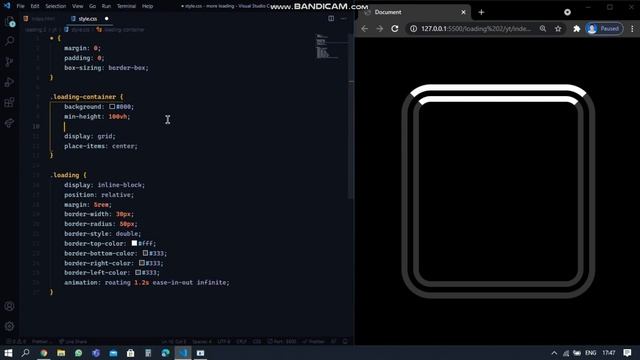Click the style.css breadcrumb item
Screen dimensions: 640x360
pyautogui.click(x=80, y=30)
